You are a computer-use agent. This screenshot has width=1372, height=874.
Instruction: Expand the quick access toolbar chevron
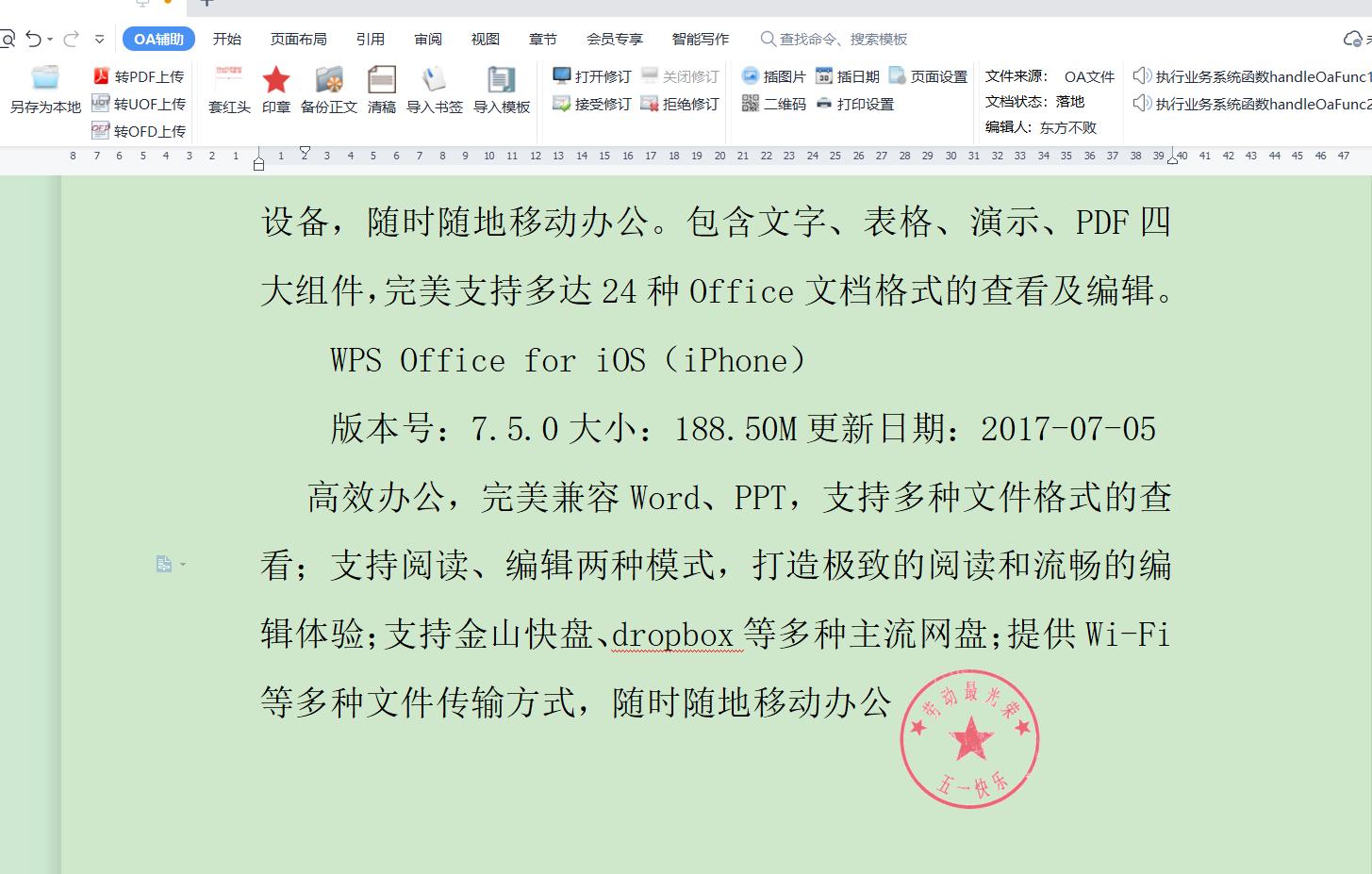[x=99, y=39]
